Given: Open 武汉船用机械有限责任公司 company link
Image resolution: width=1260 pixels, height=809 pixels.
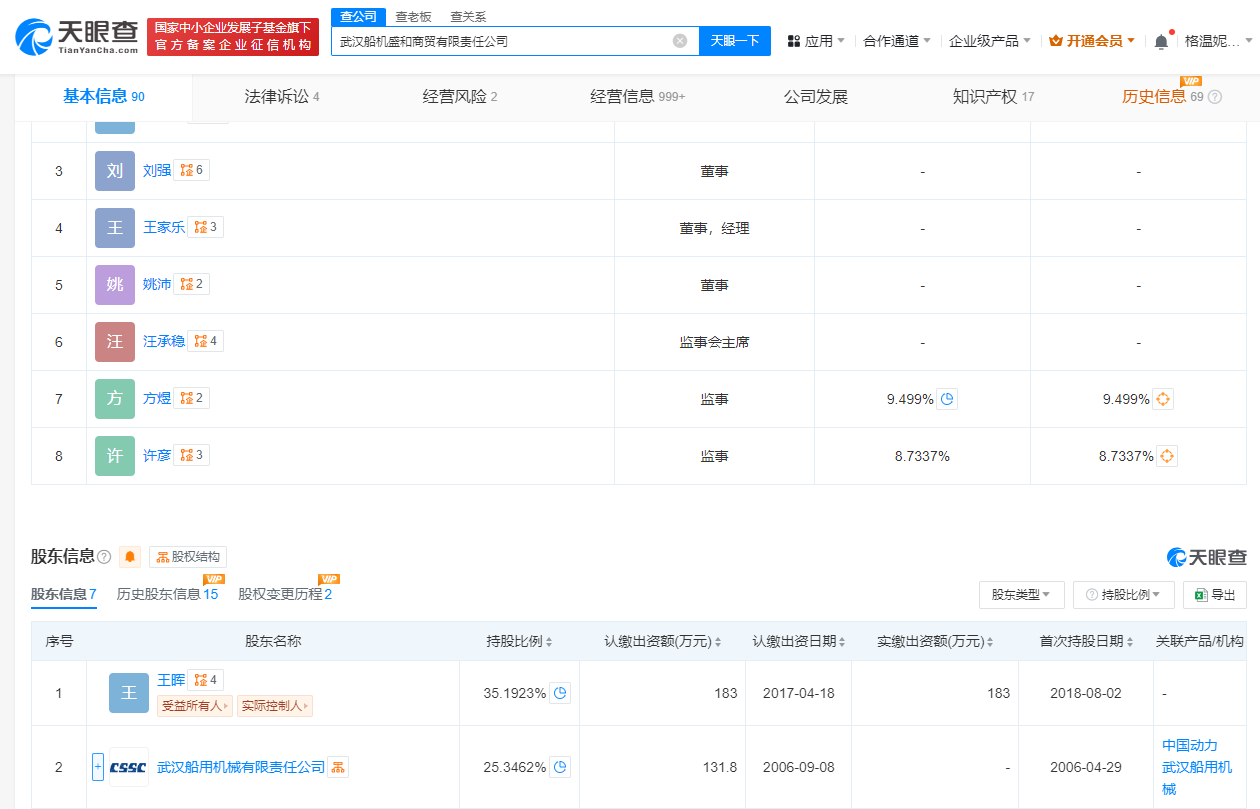Looking at the screenshot, I should pyautogui.click(x=241, y=767).
